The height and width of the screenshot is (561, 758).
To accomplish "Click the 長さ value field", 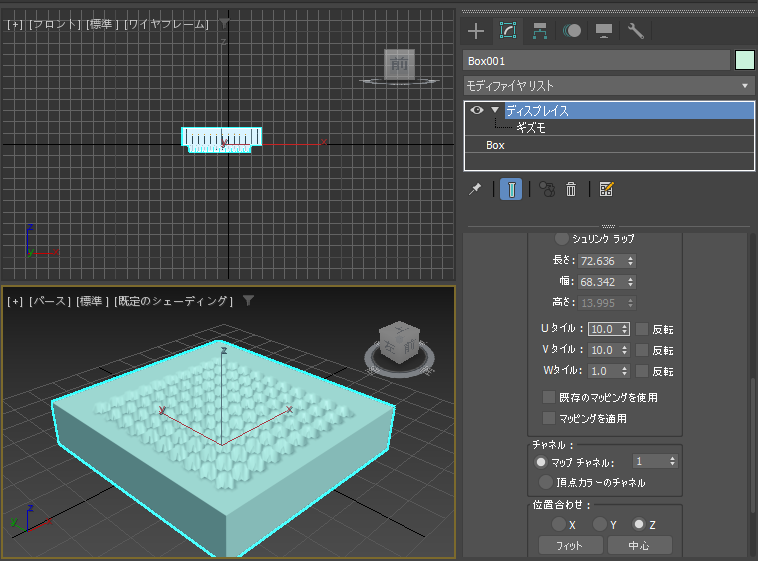I will click(x=602, y=261).
